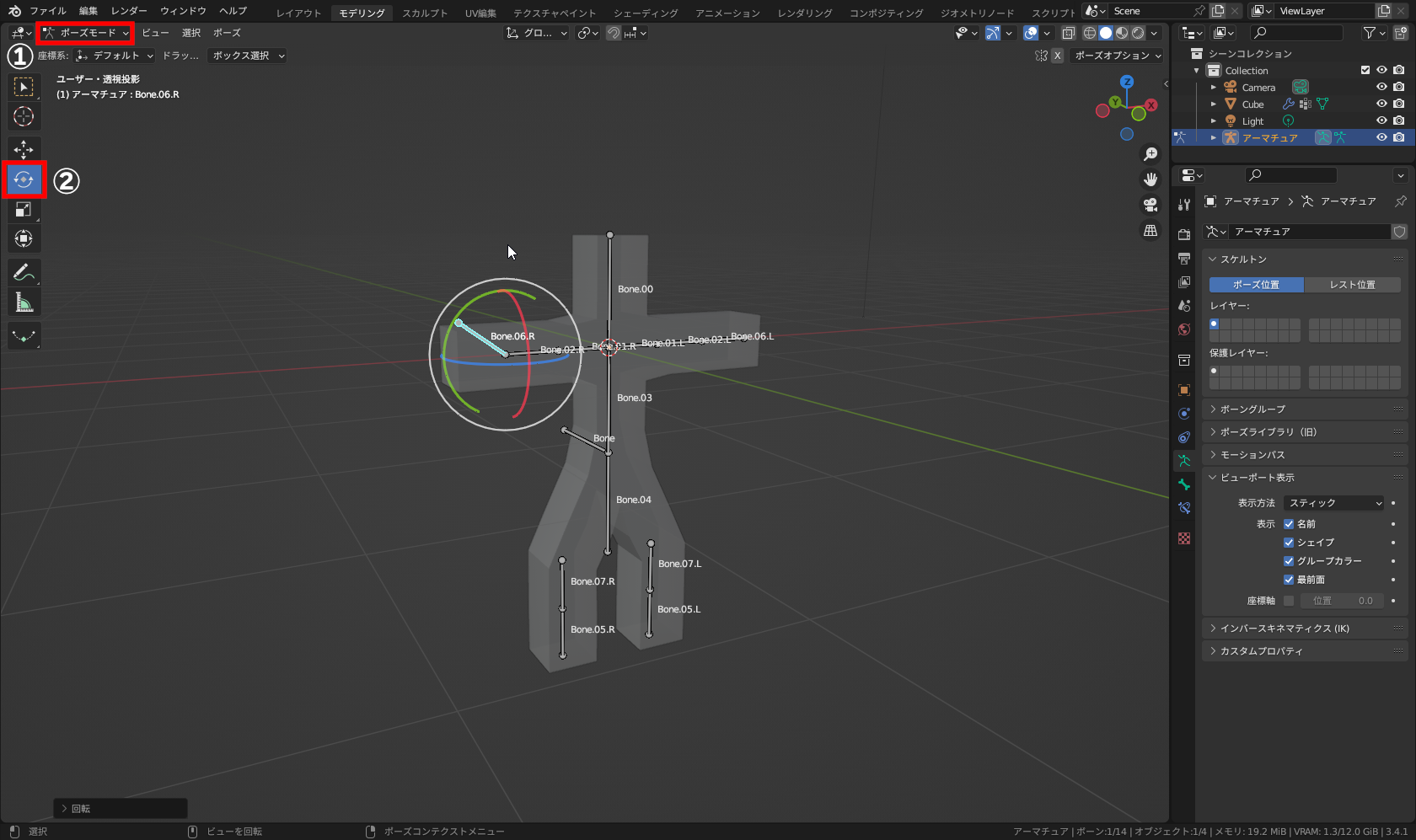The height and width of the screenshot is (840, 1416).
Task: Open the Render properties tab
Action: click(1184, 234)
